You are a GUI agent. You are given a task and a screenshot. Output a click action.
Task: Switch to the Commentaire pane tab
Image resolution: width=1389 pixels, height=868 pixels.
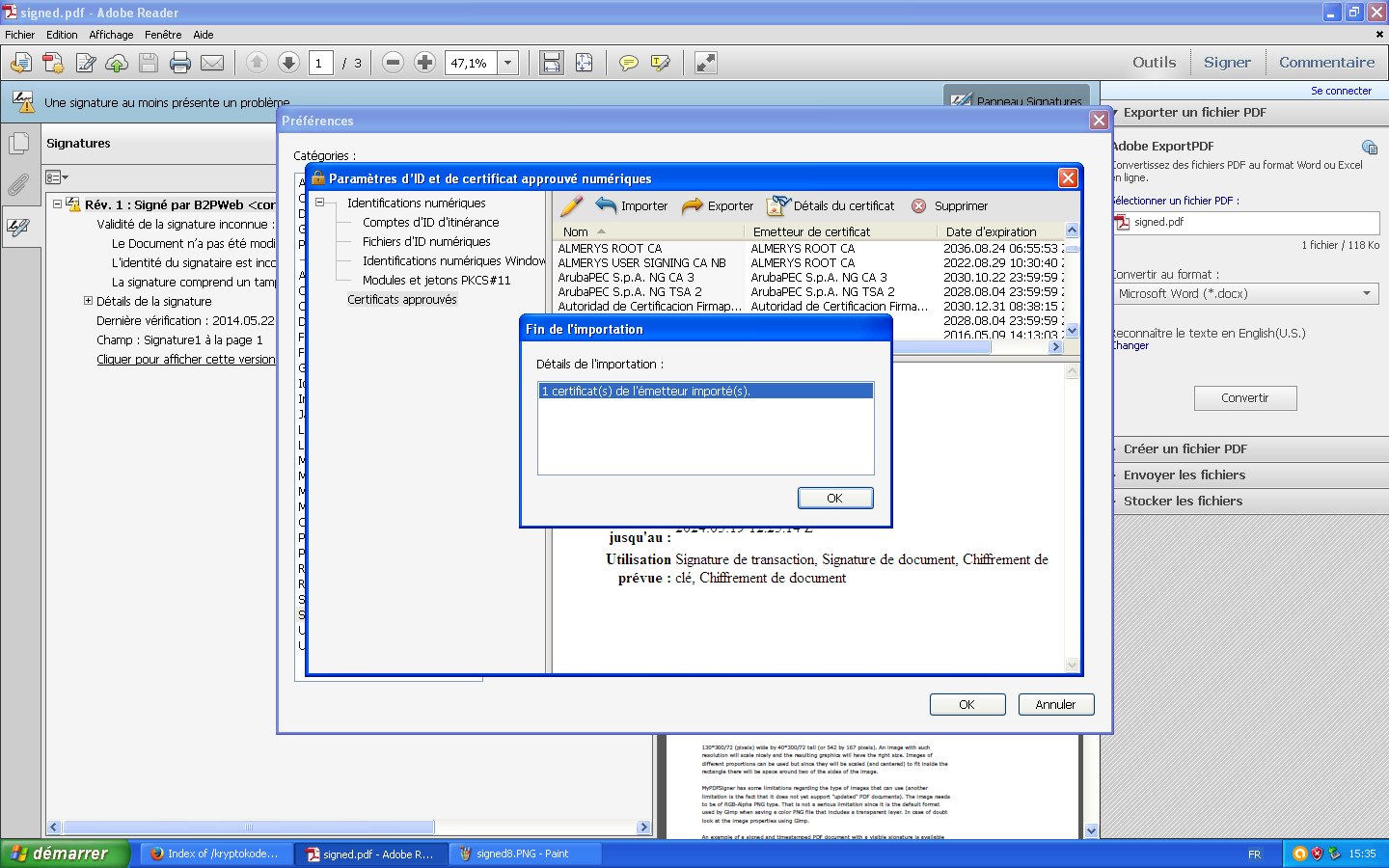coord(1326,63)
